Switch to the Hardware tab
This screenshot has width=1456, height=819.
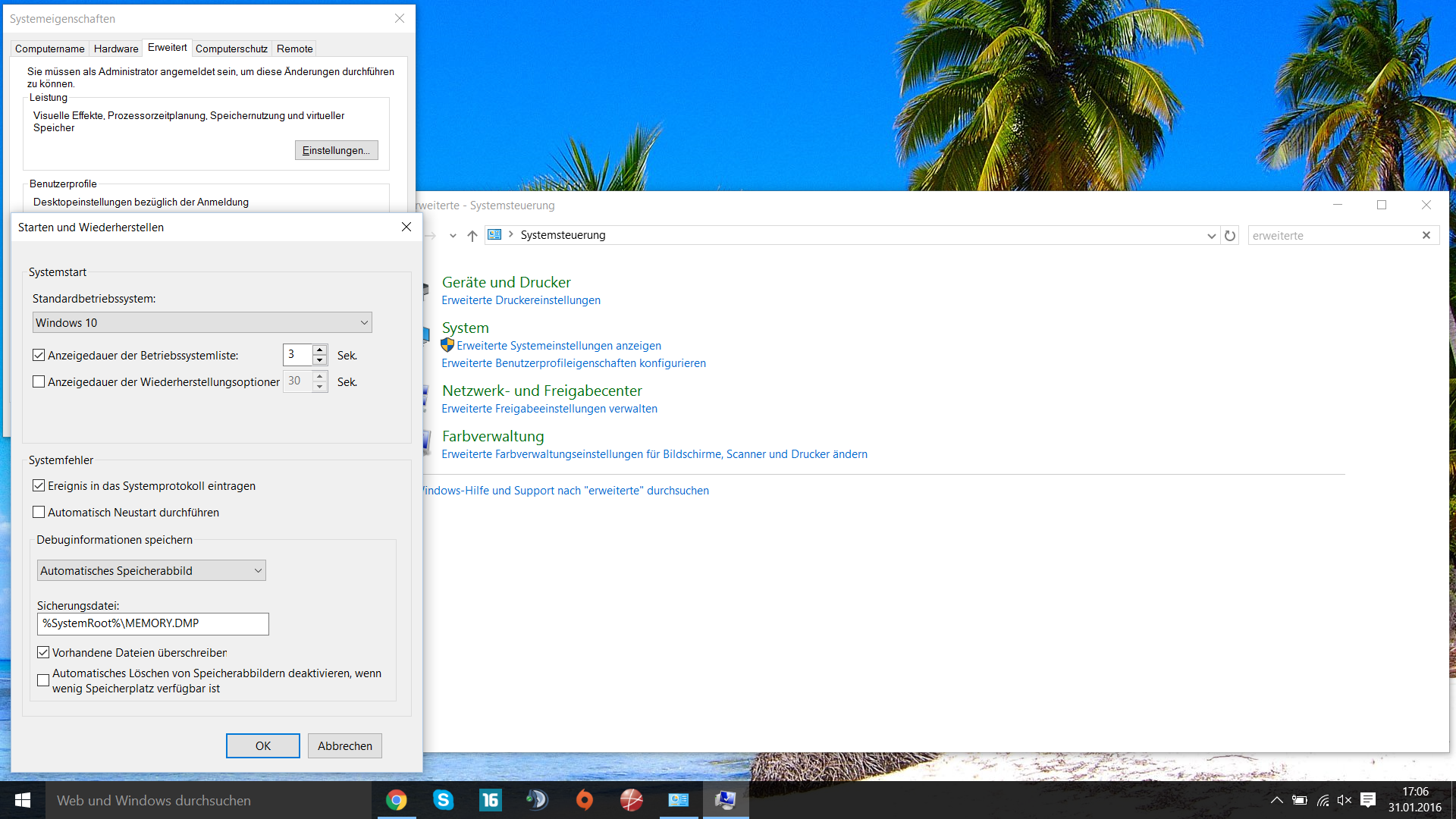(x=116, y=49)
